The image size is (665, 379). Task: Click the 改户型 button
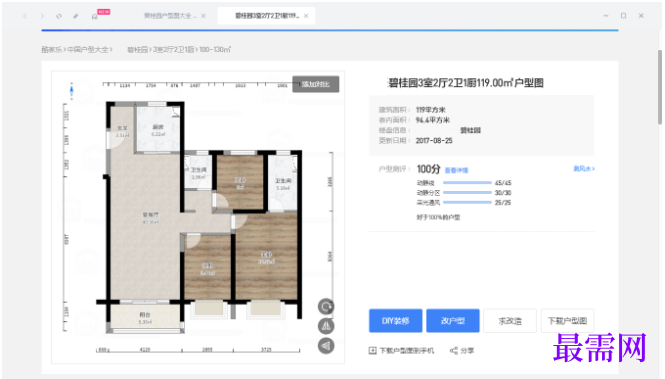453,320
